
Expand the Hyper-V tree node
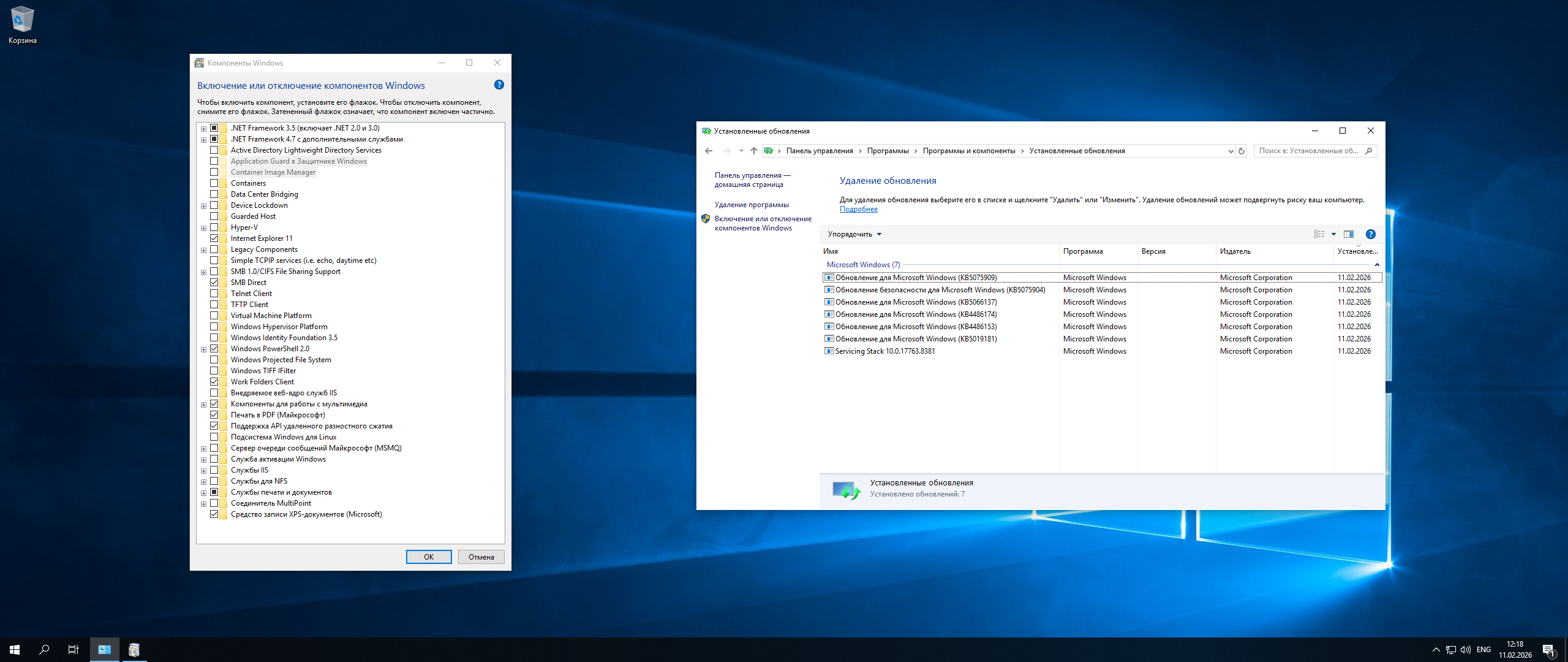click(203, 228)
